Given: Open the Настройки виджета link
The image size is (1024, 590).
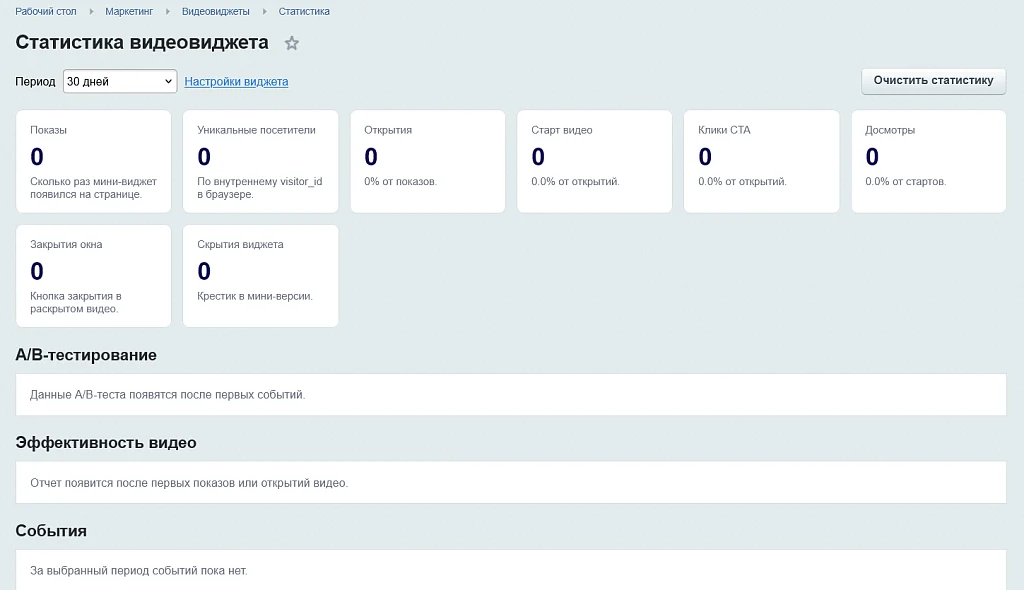Looking at the screenshot, I should (236, 82).
